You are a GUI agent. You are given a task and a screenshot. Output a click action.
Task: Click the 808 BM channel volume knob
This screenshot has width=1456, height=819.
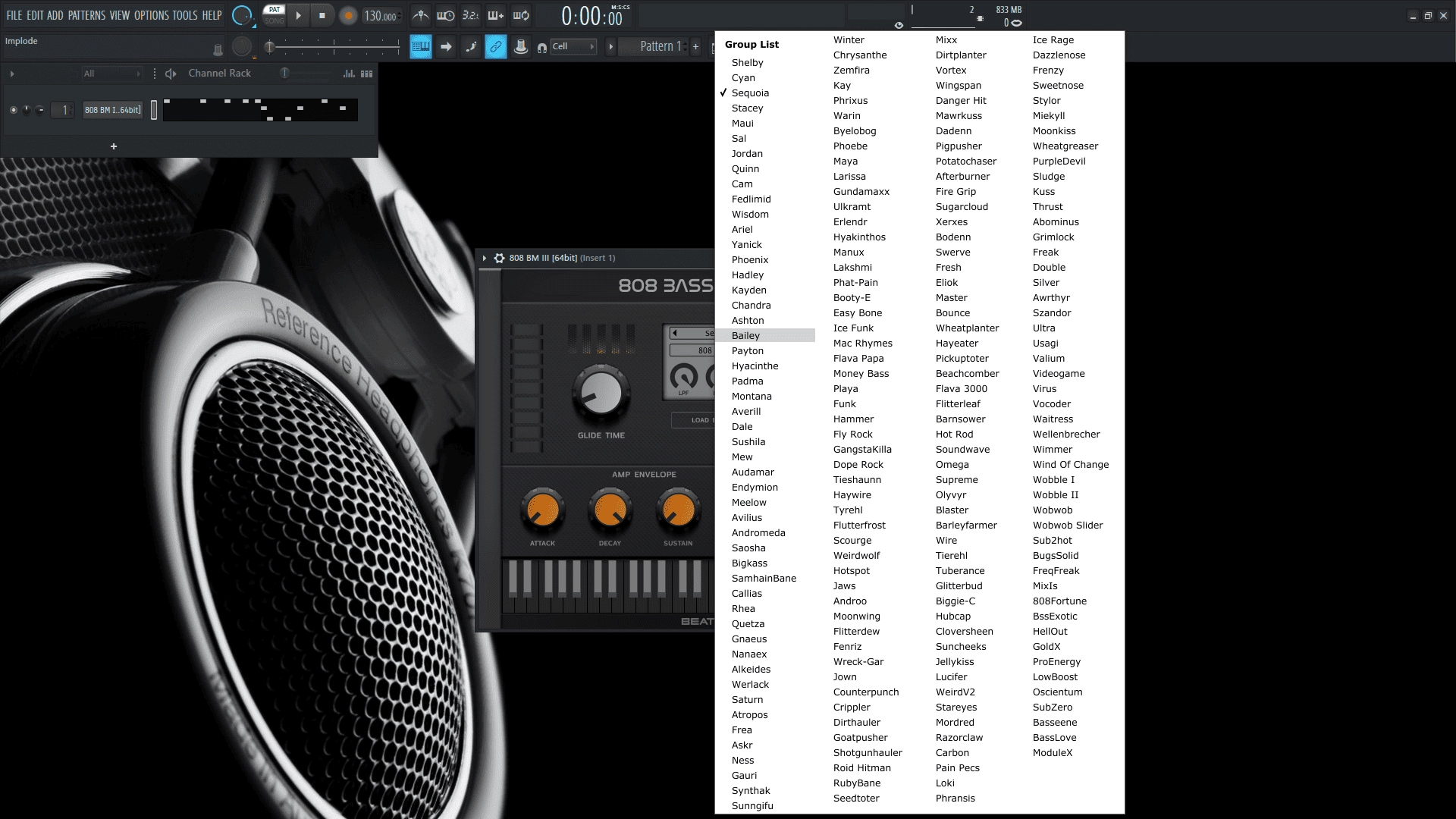click(40, 110)
